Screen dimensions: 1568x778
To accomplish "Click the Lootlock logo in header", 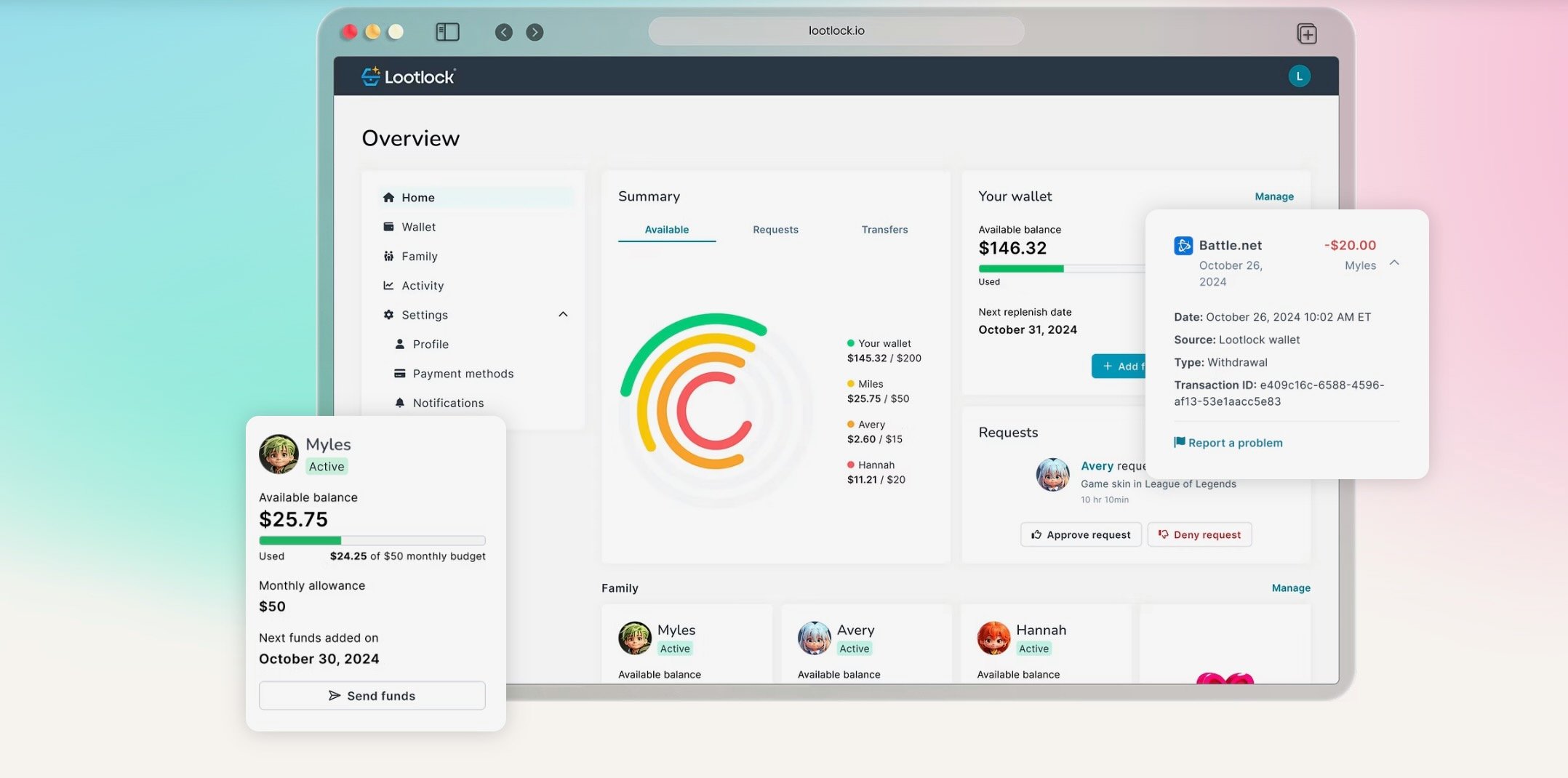I will pos(408,76).
